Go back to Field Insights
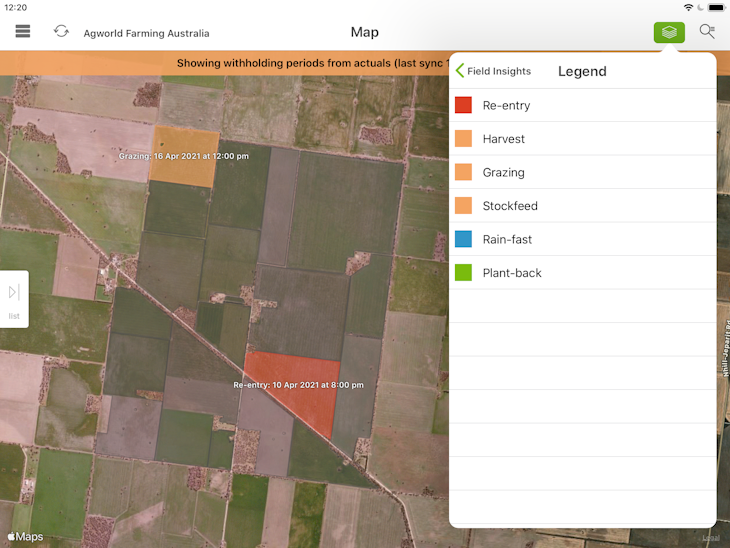This screenshot has width=730, height=548. (x=493, y=71)
